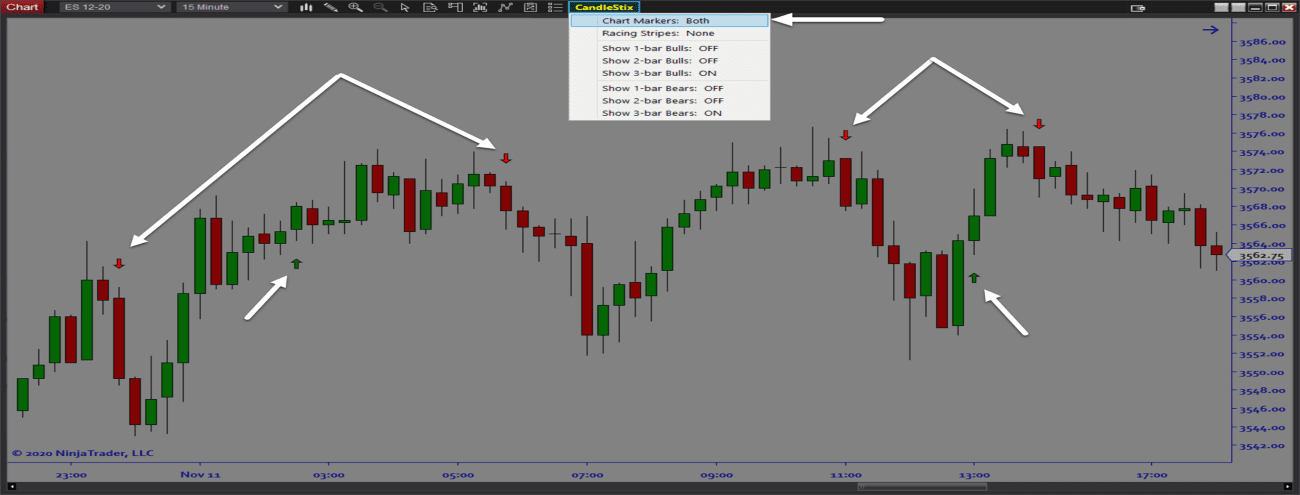Viewport: 1300px width, 495px height.
Task: Open the CandleStix dropdown menu
Action: point(603,7)
